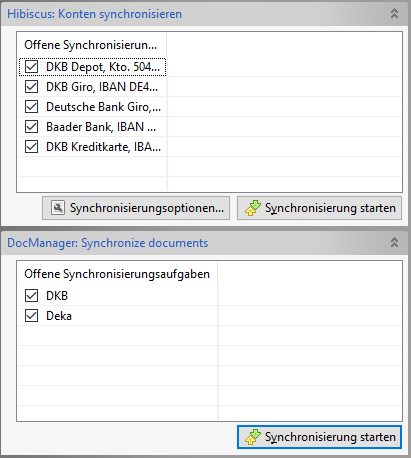
Task: Click the green arrows icon in Hibiscus panel
Action: coord(253,208)
